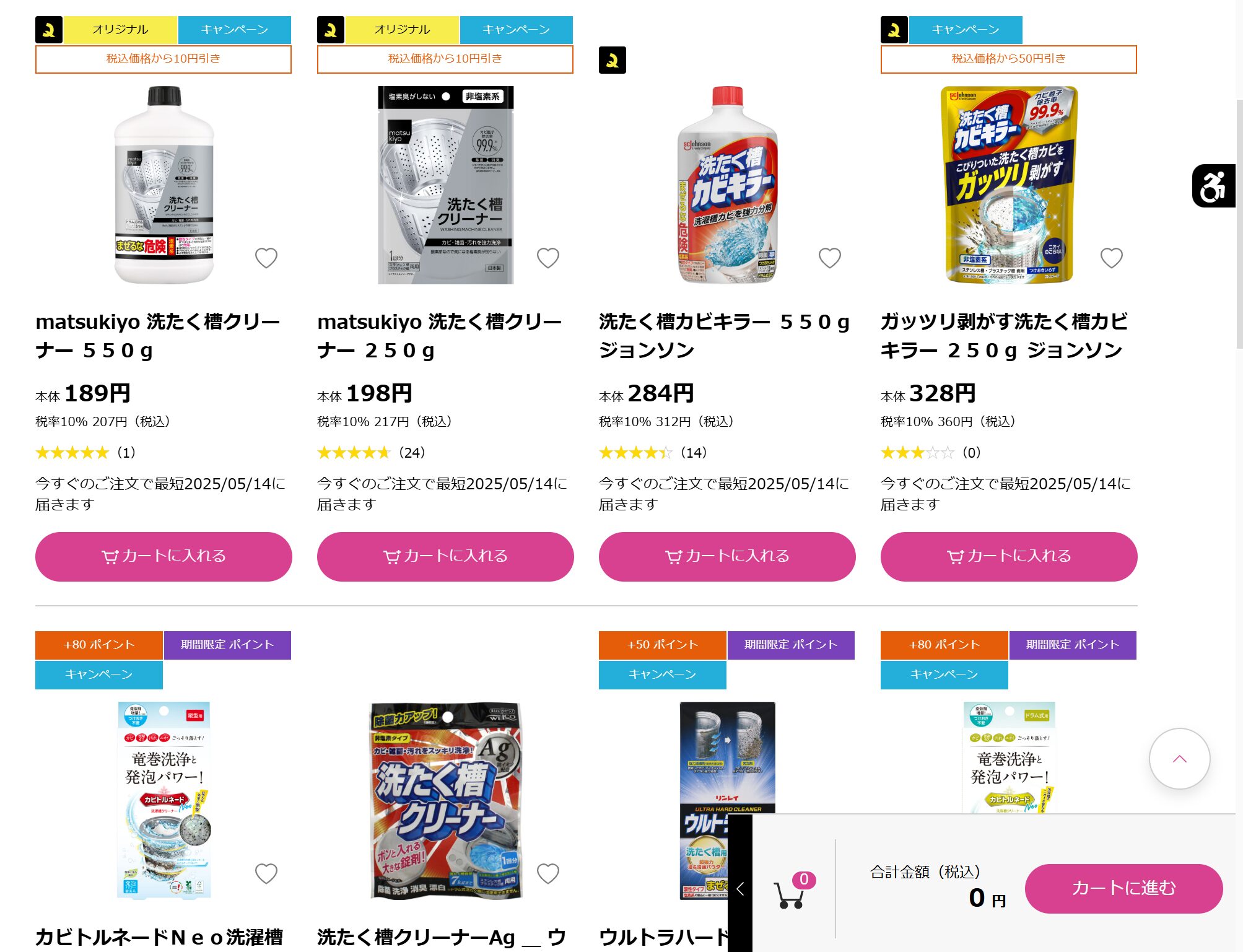
Task: Click the ガッツリ剥がす カビキラー product image
Action: point(1009,185)
